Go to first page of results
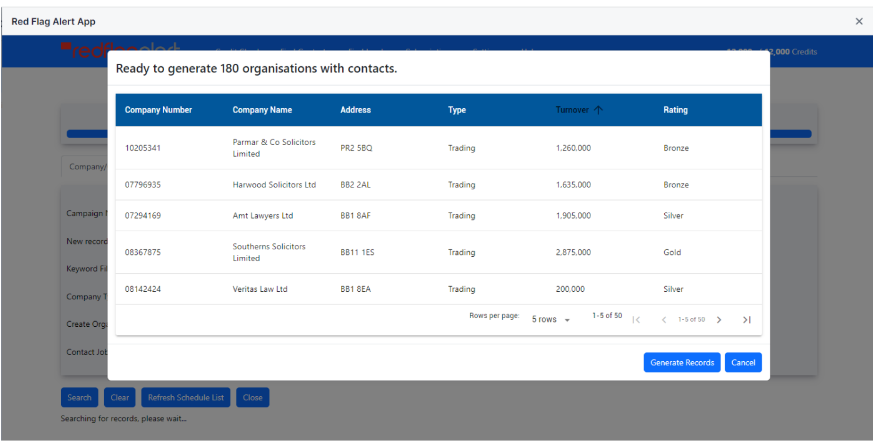This screenshot has width=873, height=442. (x=636, y=320)
